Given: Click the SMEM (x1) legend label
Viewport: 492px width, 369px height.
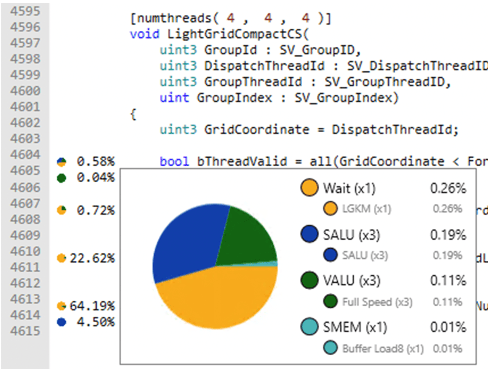Looking at the screenshot, I should 355,327.
